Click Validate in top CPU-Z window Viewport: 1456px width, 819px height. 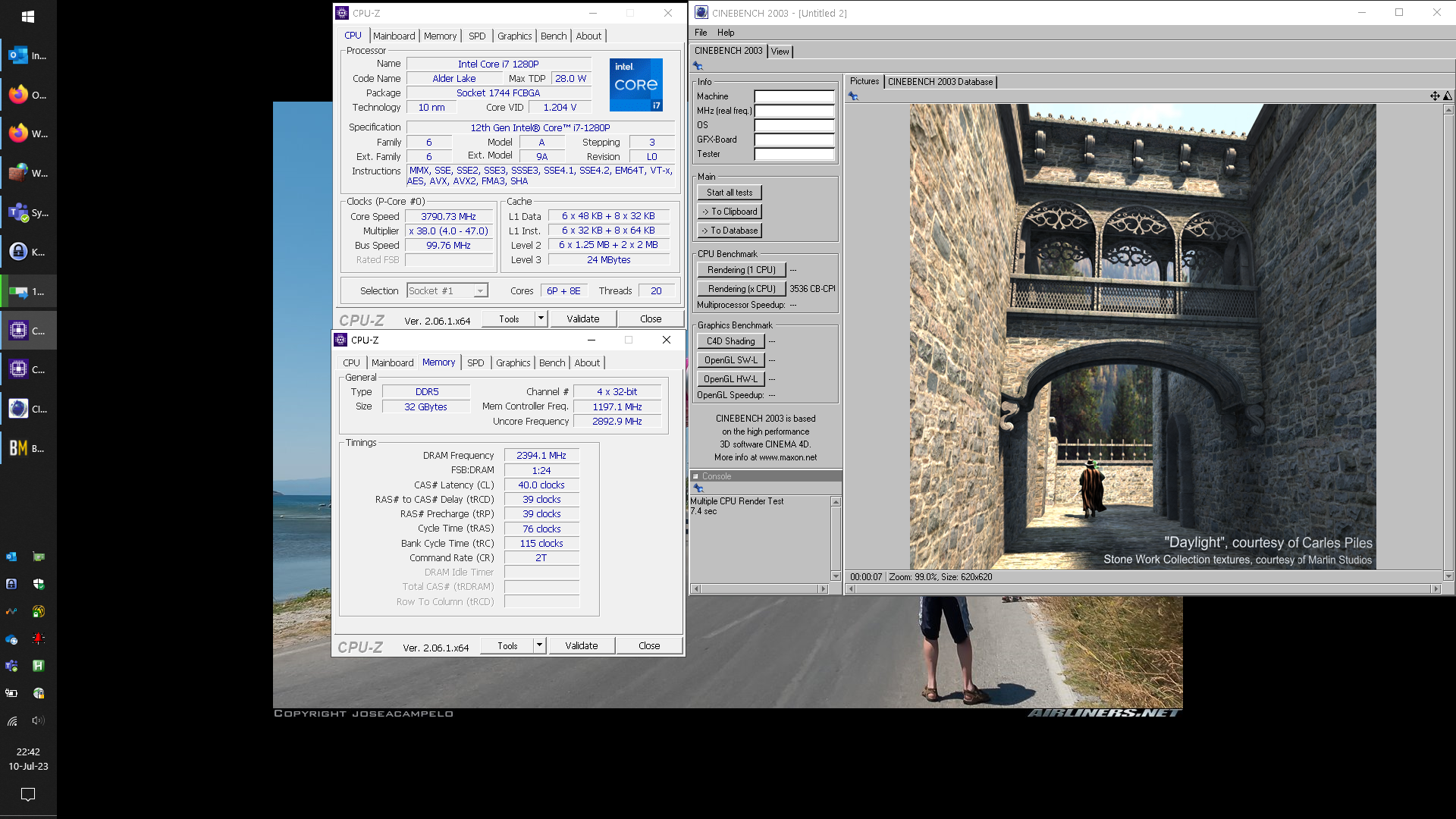coord(582,319)
